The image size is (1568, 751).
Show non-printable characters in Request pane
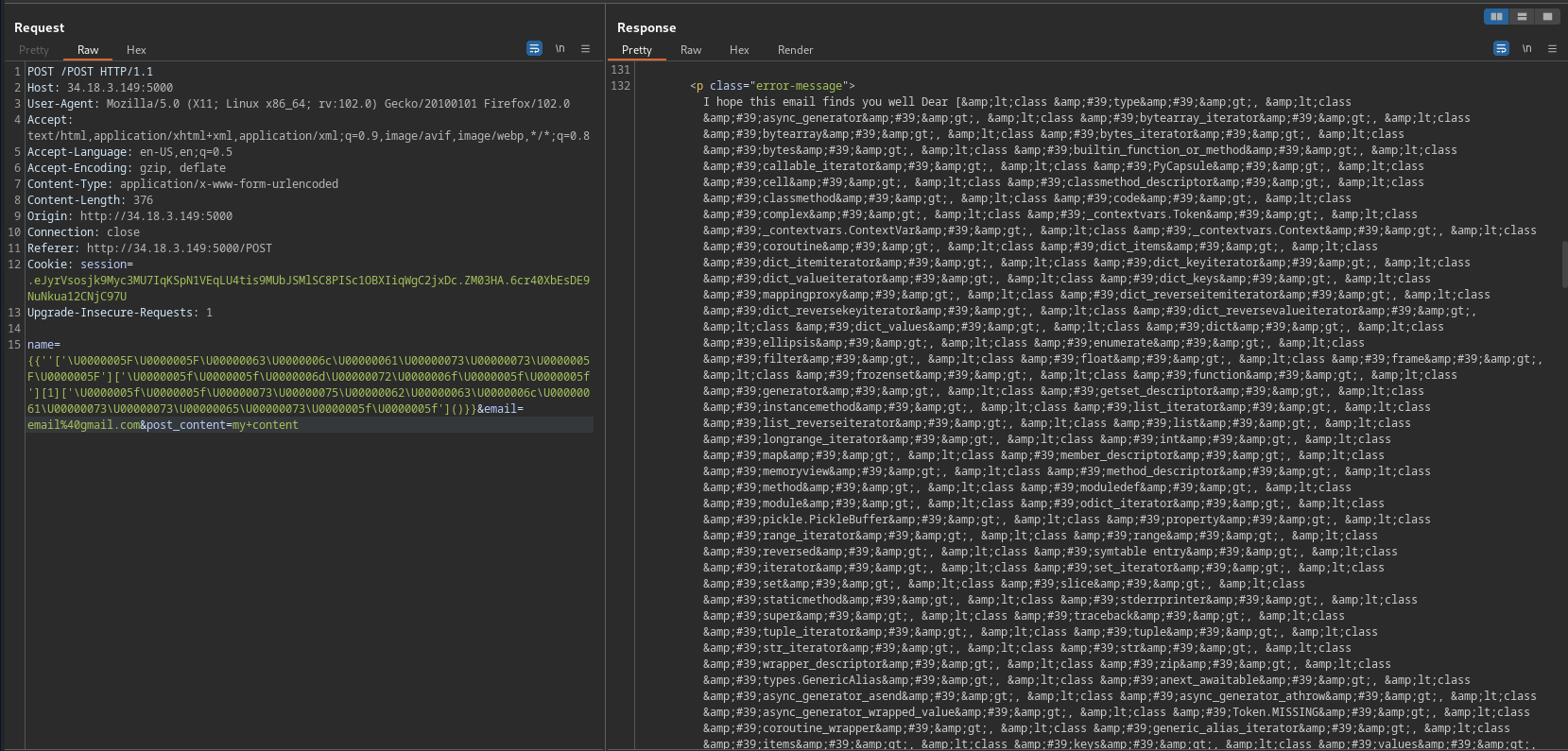(560, 48)
